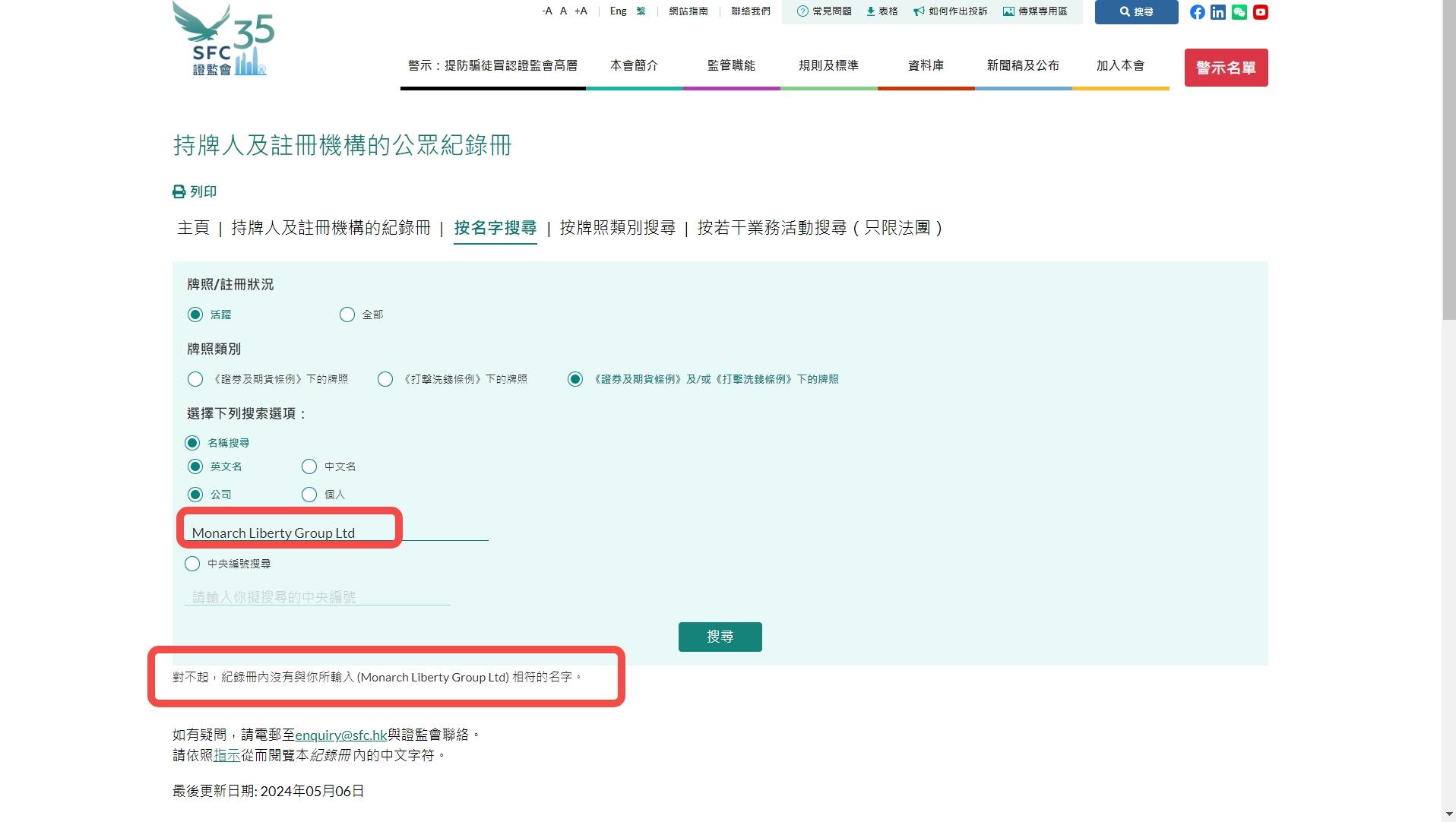Select 中文名 radio
Screen dimensions: 1456x822
coord(309,466)
